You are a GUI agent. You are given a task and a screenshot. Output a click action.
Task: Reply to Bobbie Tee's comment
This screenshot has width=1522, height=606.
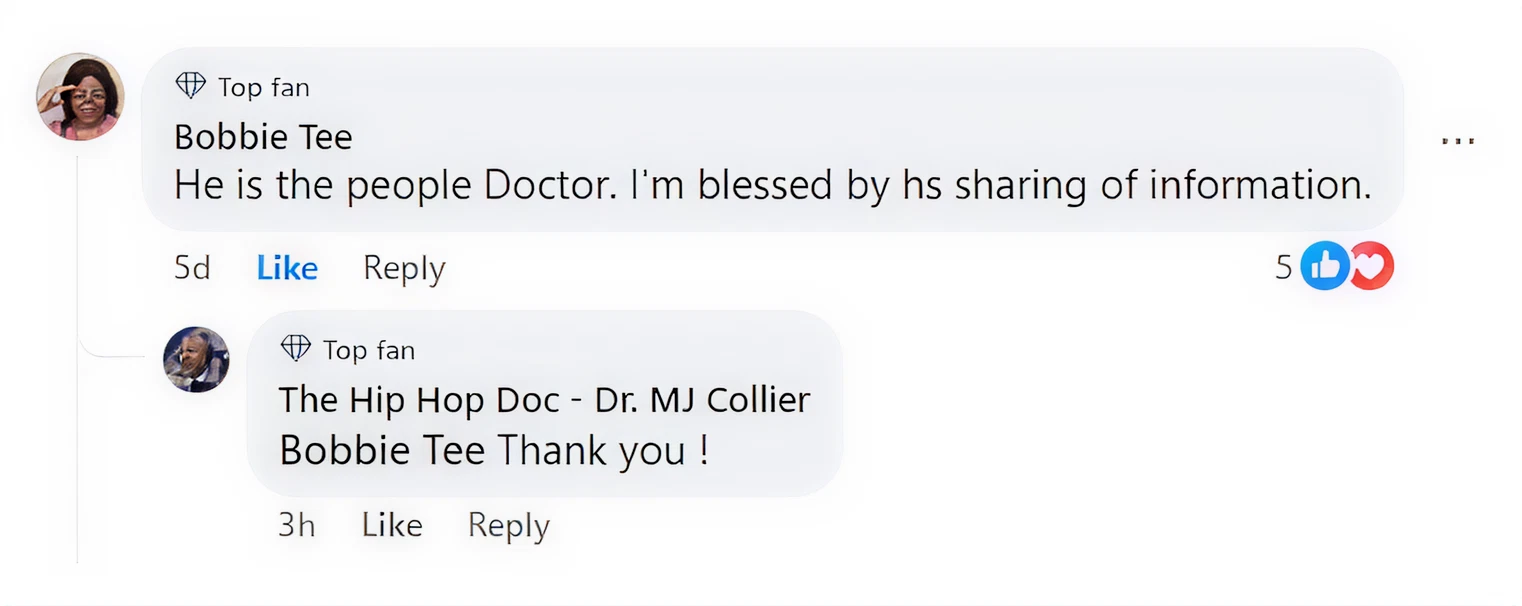coord(404,268)
